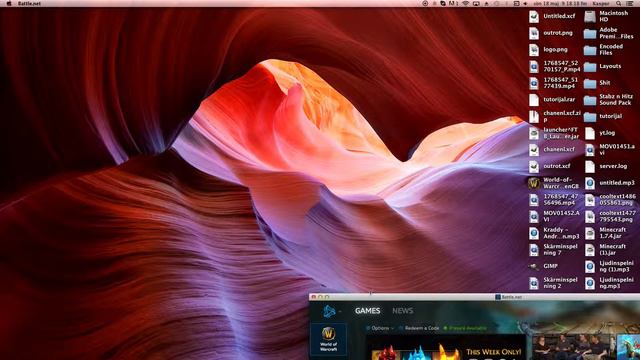Select outrot.png file on desktop
The image size is (640, 360).
(551, 33)
